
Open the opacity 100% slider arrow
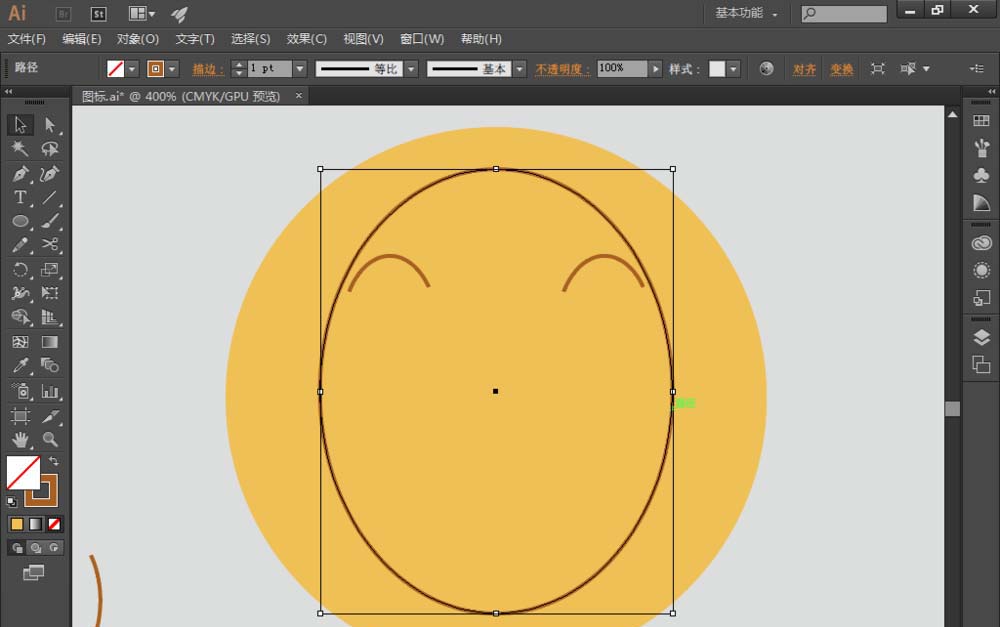(656, 69)
